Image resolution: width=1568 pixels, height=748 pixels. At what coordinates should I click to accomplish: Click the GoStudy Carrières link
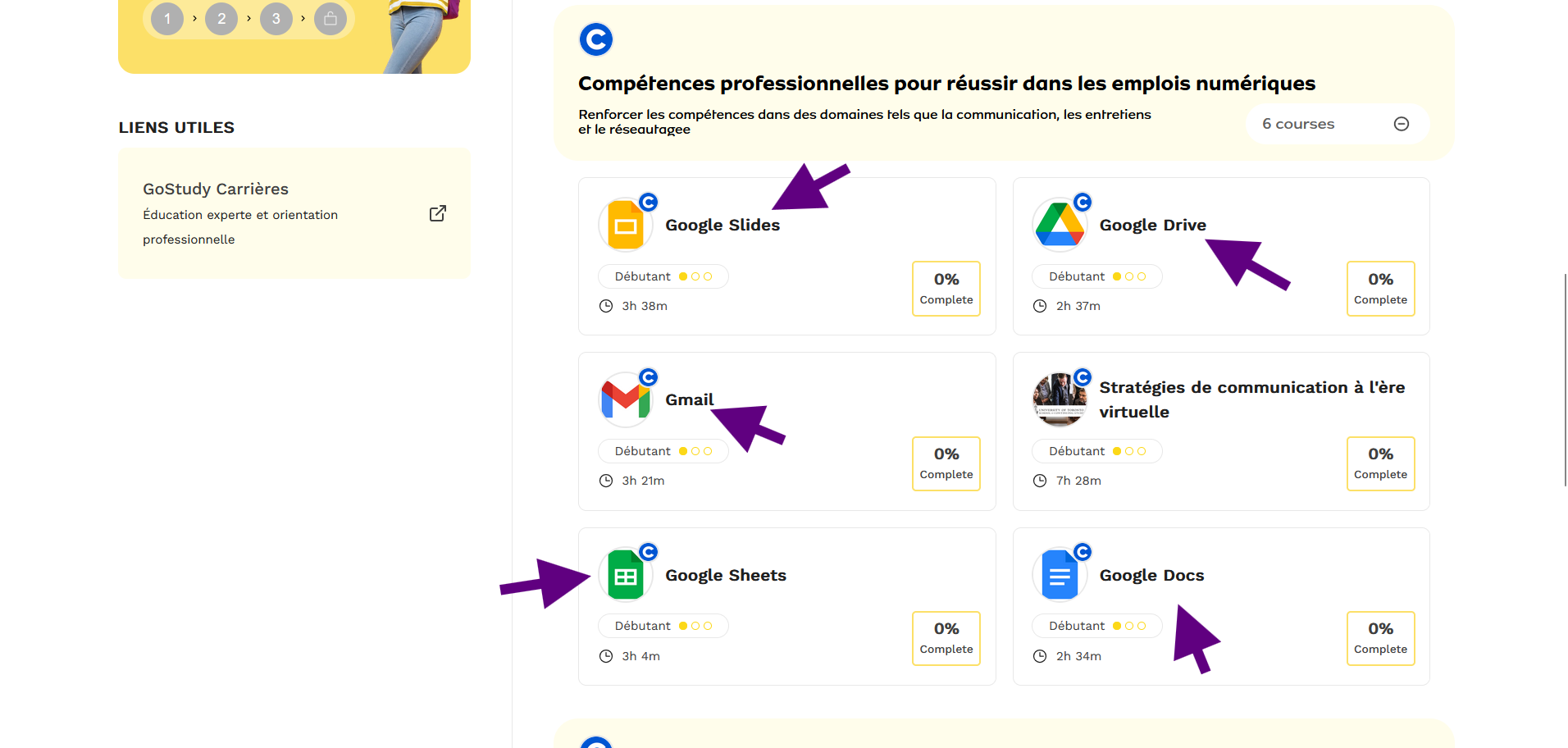[x=215, y=189]
